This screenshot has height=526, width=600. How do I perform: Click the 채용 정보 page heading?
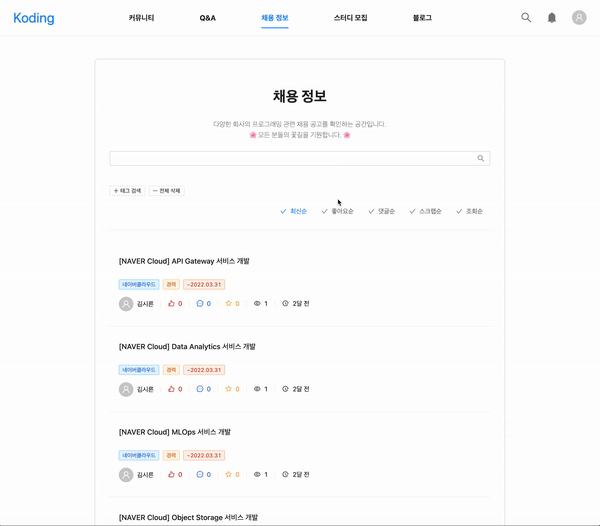pyautogui.click(x=300, y=96)
